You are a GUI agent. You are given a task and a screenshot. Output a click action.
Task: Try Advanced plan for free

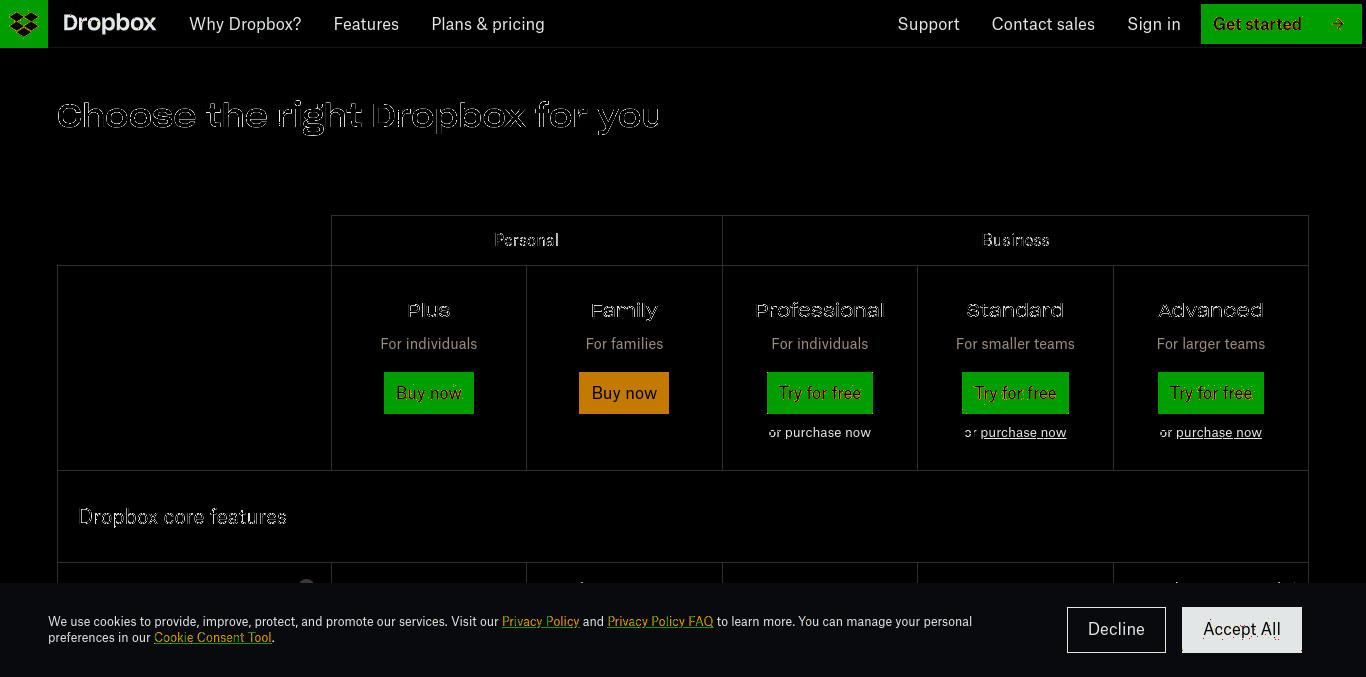pos(1211,393)
